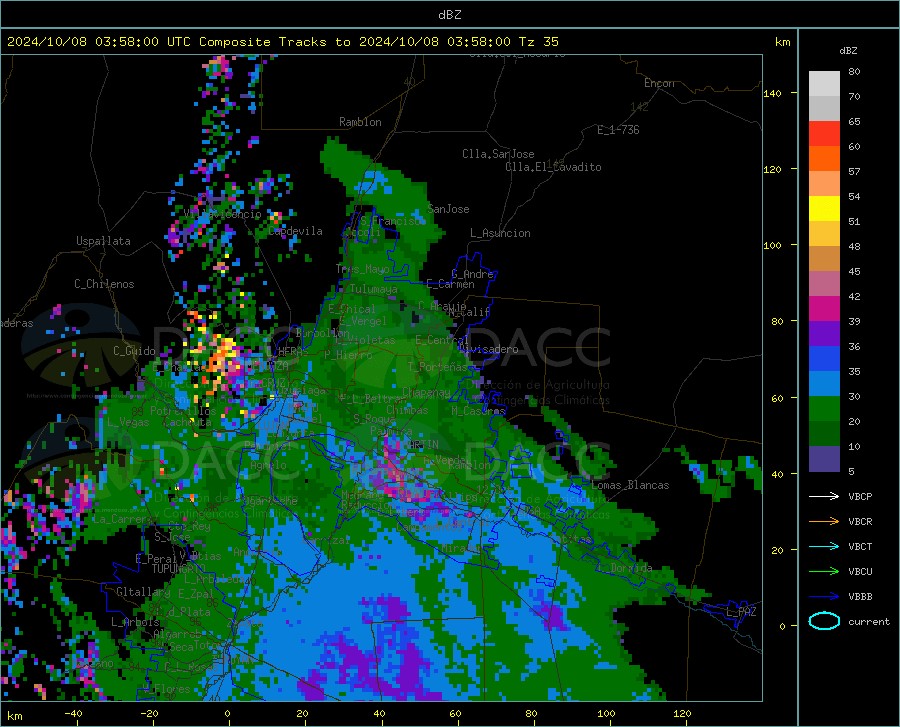The image size is (900, 727).
Task: Click the 'Capdevila' map label
Action: pyautogui.click(x=295, y=231)
